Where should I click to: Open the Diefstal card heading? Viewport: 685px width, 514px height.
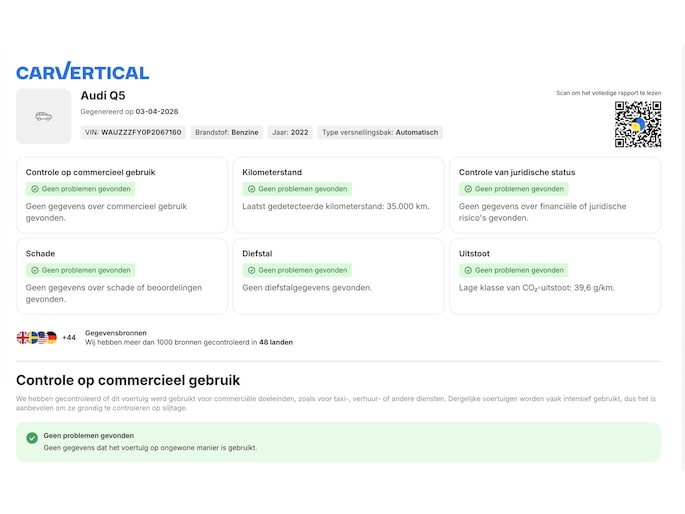(258, 253)
